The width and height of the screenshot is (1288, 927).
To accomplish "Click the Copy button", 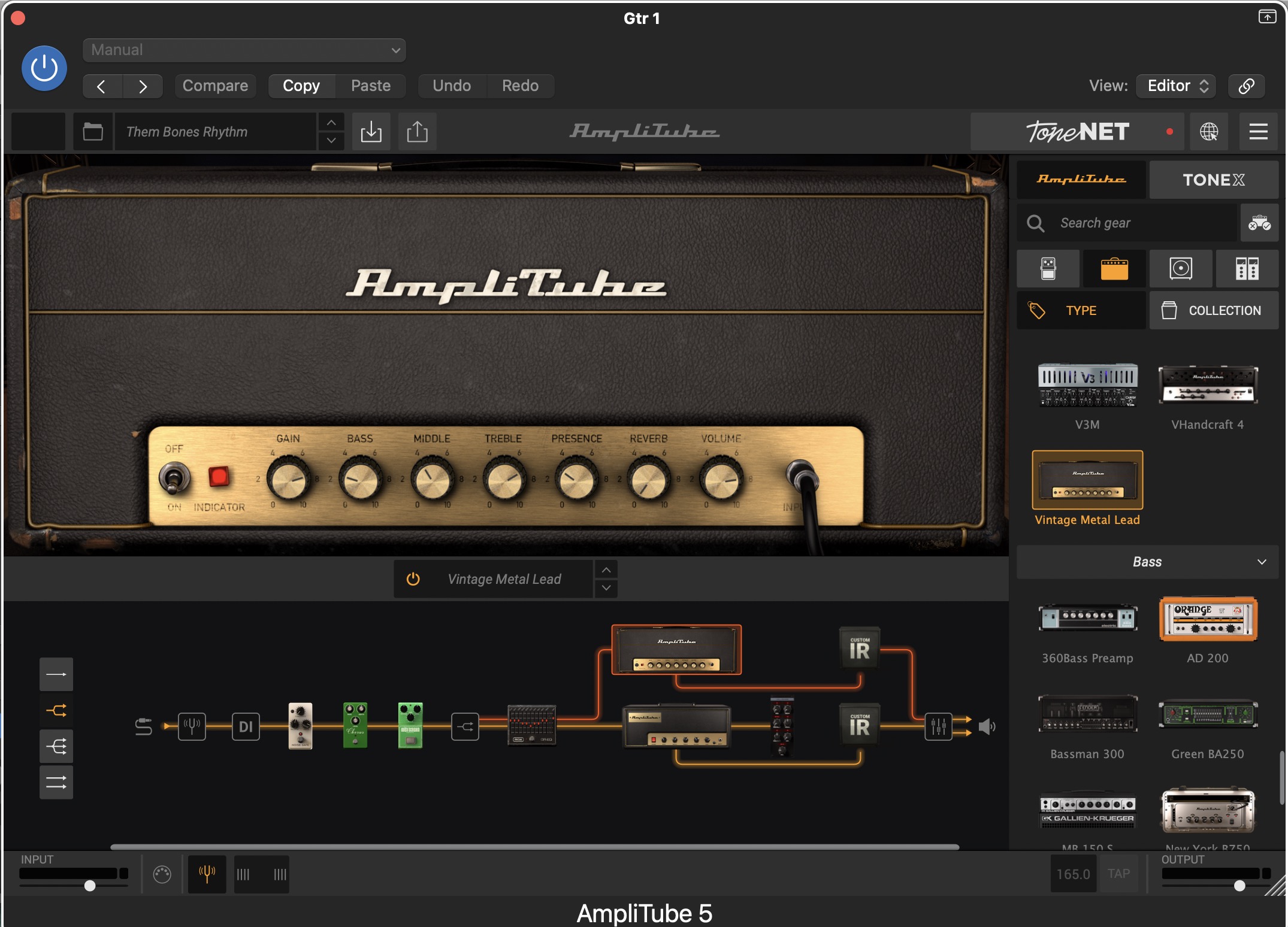I will [x=301, y=86].
